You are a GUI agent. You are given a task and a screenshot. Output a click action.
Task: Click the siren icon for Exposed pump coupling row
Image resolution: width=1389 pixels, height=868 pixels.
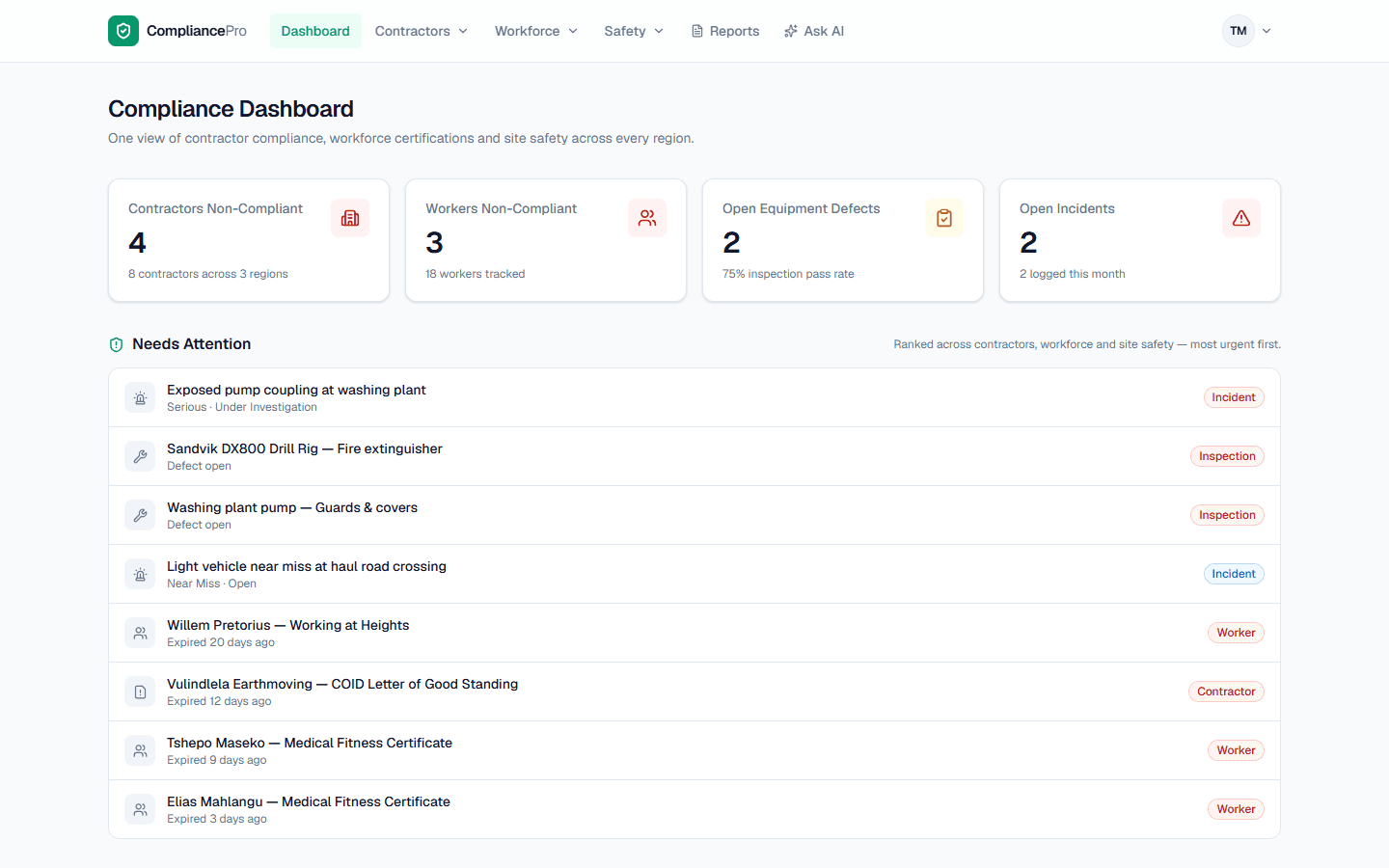pyautogui.click(x=140, y=397)
